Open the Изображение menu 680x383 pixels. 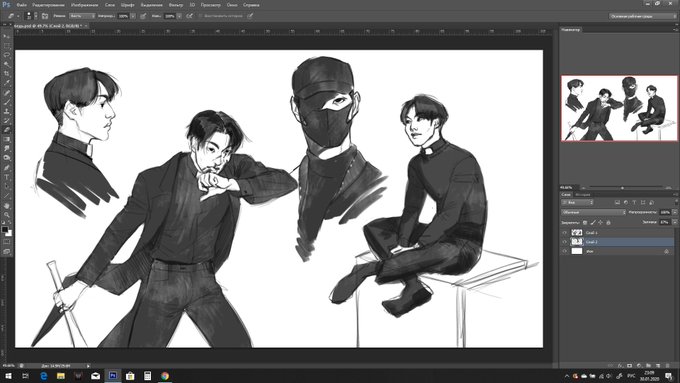coord(85,5)
